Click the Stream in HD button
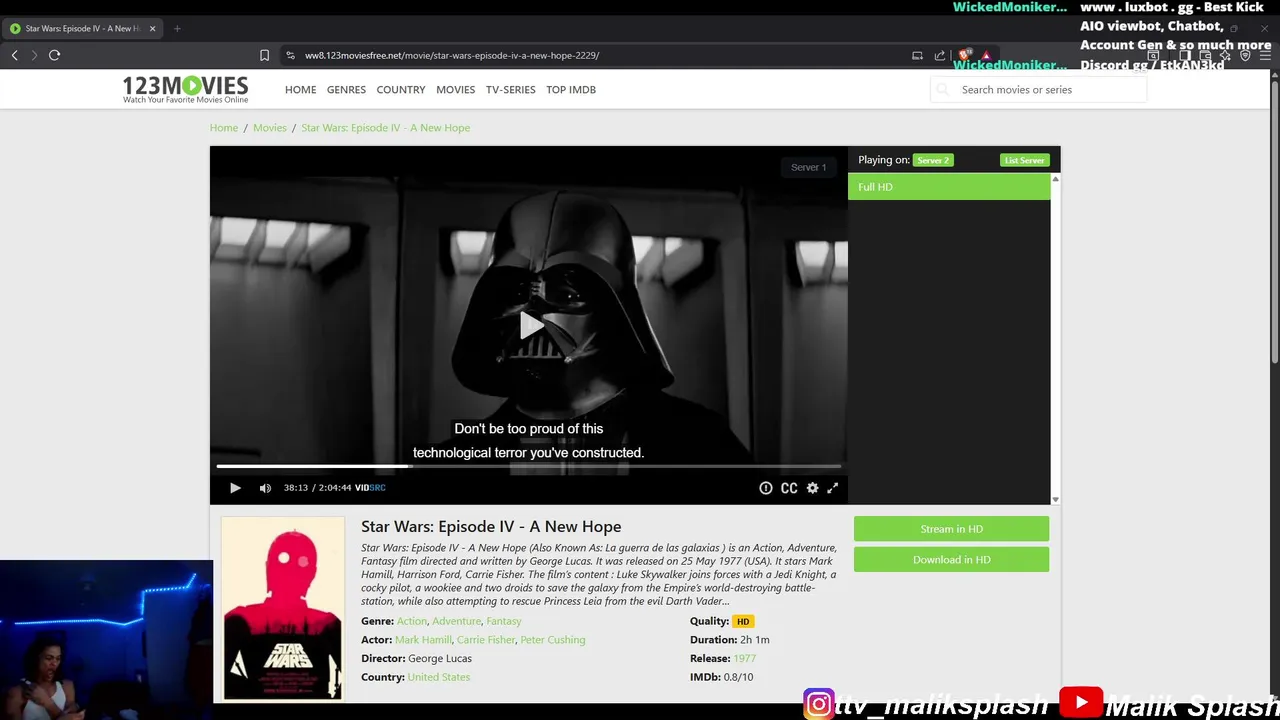The width and height of the screenshot is (1280, 720). [951, 529]
